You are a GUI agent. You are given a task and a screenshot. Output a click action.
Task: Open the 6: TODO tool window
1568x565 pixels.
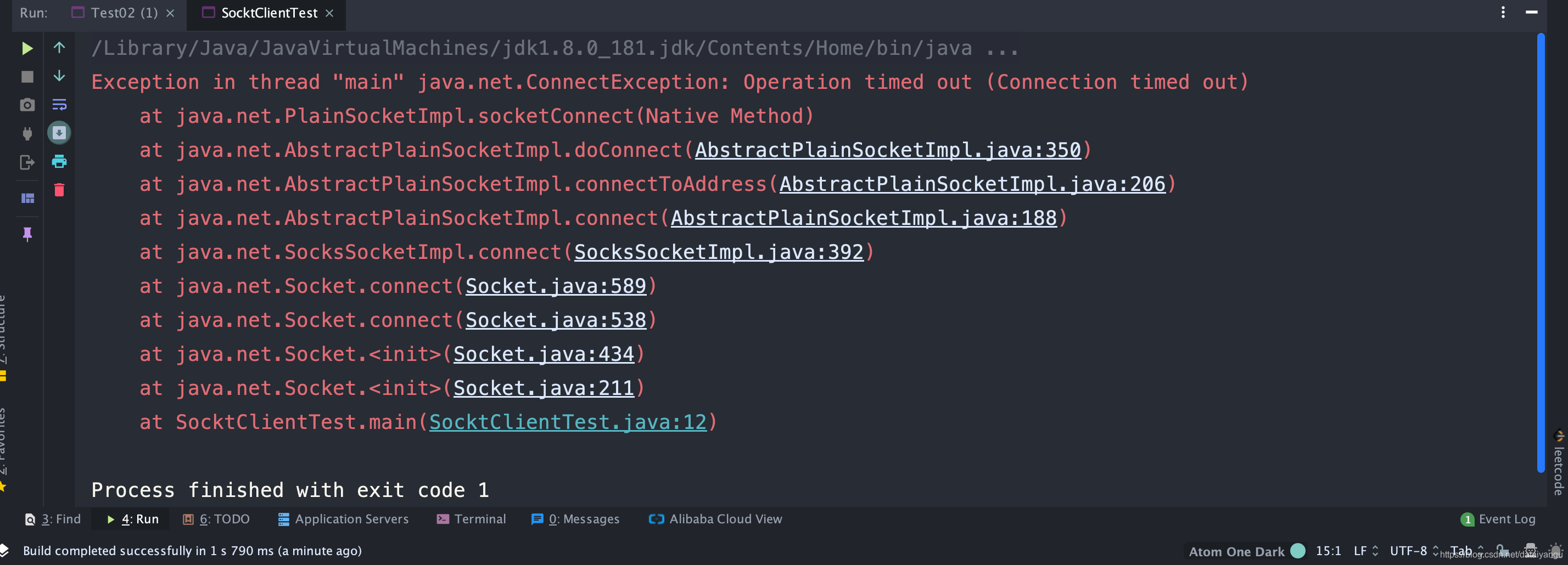point(216,519)
